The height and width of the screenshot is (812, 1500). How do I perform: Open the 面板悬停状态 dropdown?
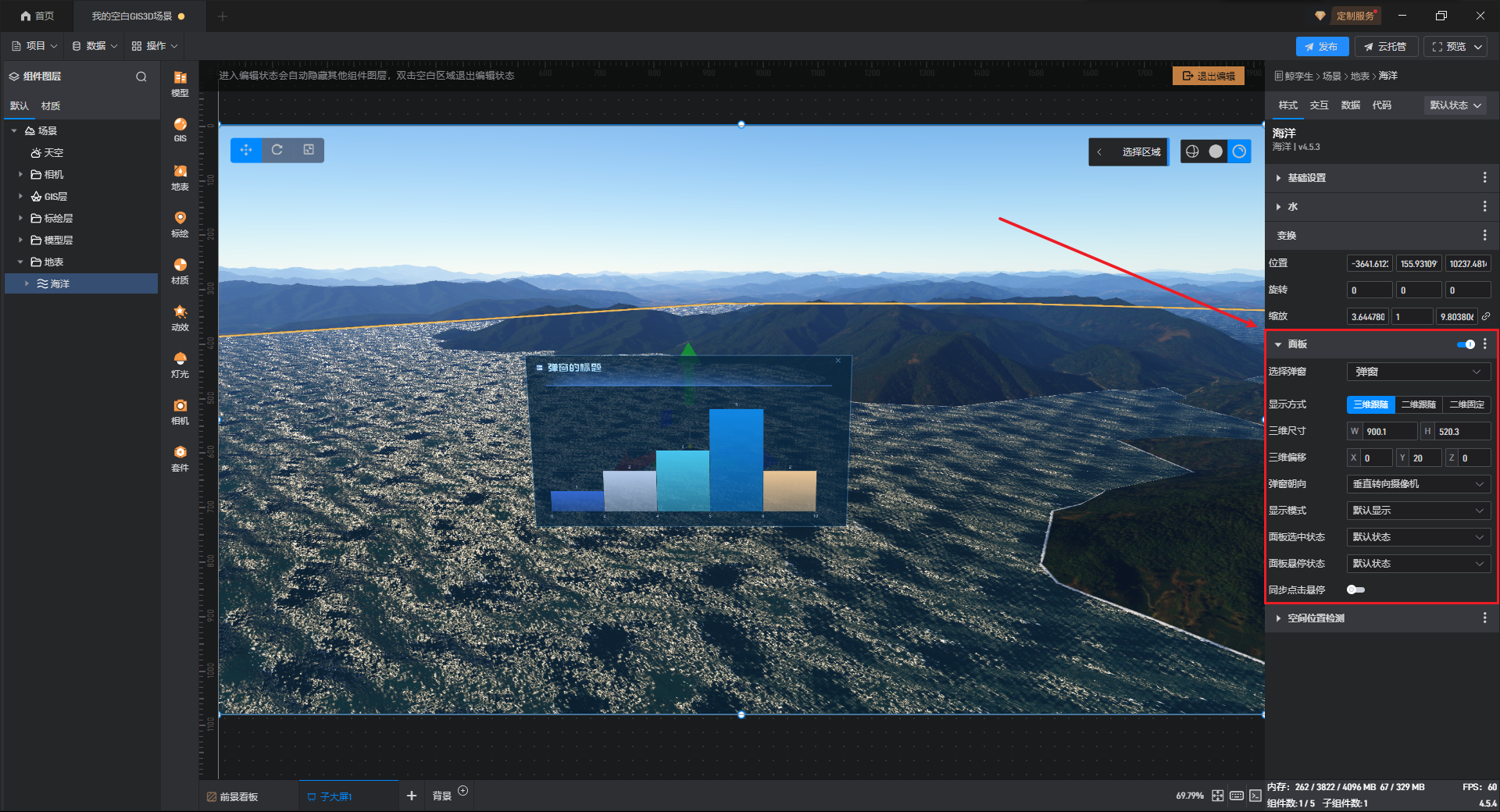coord(1419,564)
